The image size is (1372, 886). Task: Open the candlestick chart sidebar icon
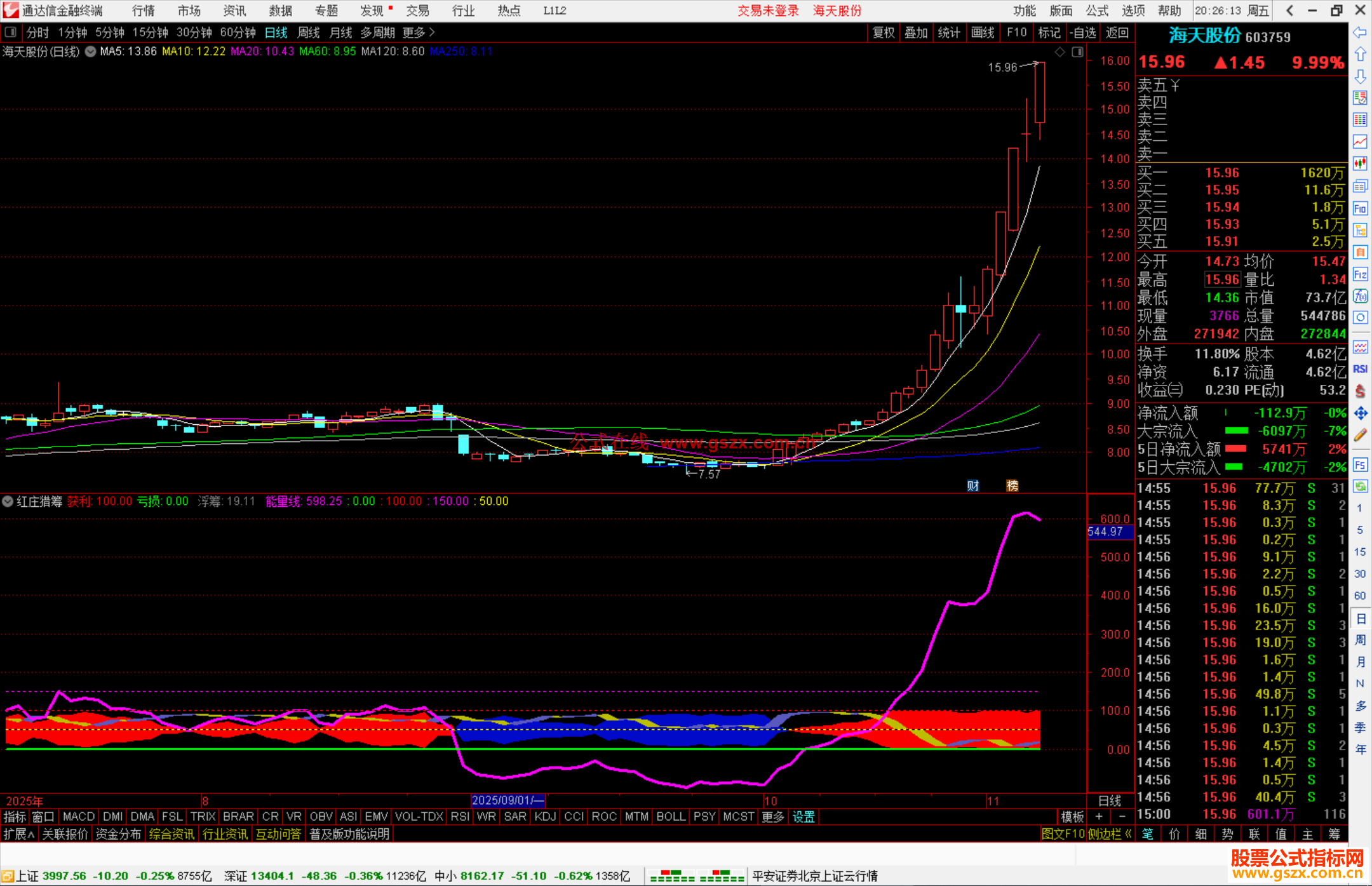1360,164
